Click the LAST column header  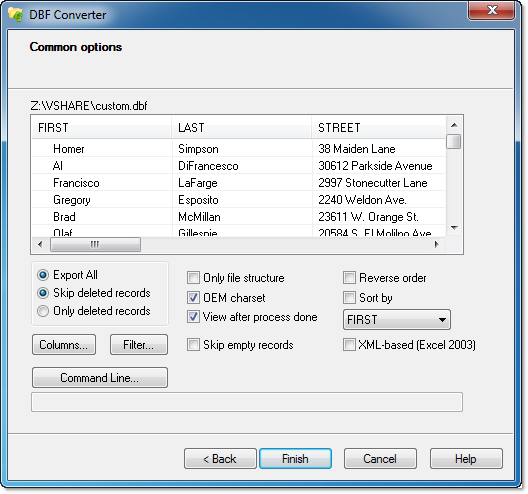[x=241, y=128]
